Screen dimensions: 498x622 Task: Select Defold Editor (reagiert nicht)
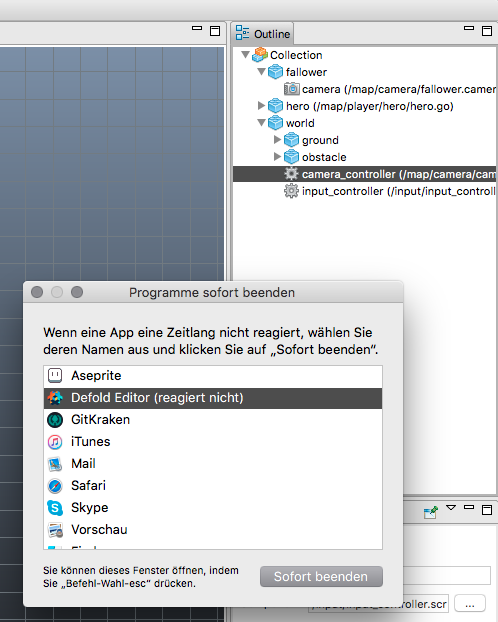[213, 398]
